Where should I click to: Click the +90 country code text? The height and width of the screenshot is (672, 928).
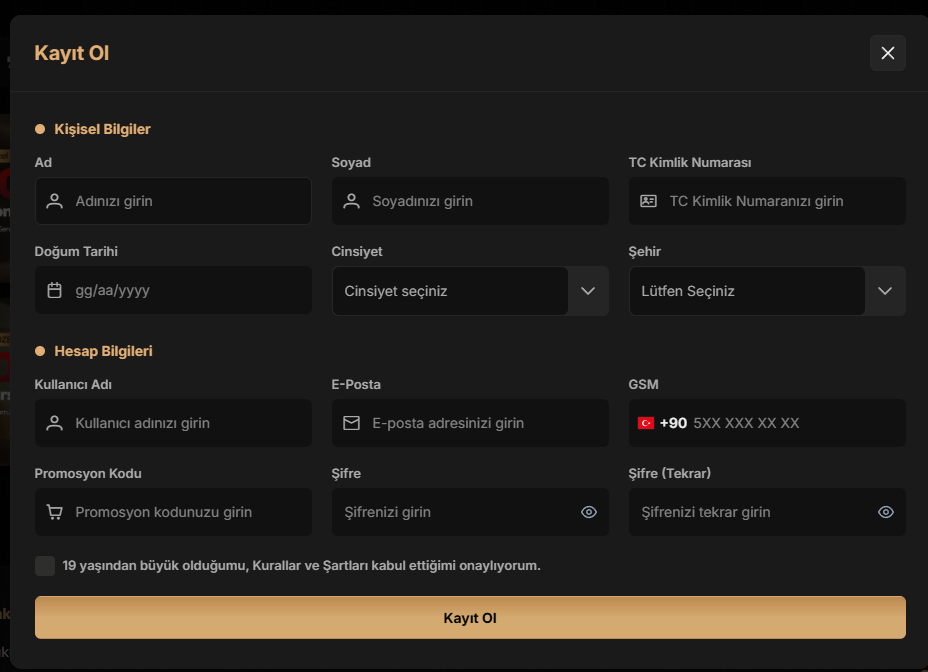[674, 423]
